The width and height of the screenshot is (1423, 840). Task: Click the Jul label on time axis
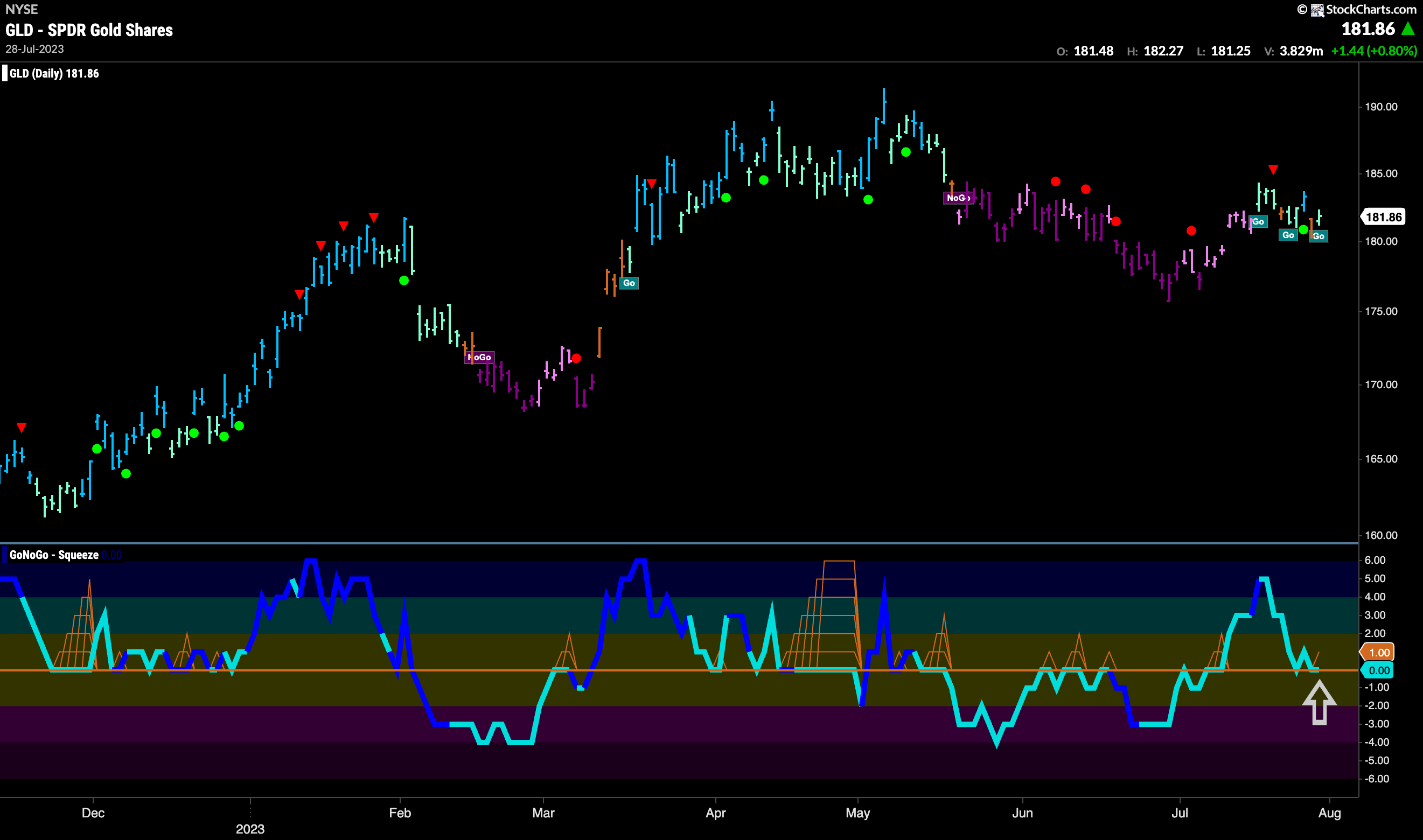pos(1180,814)
